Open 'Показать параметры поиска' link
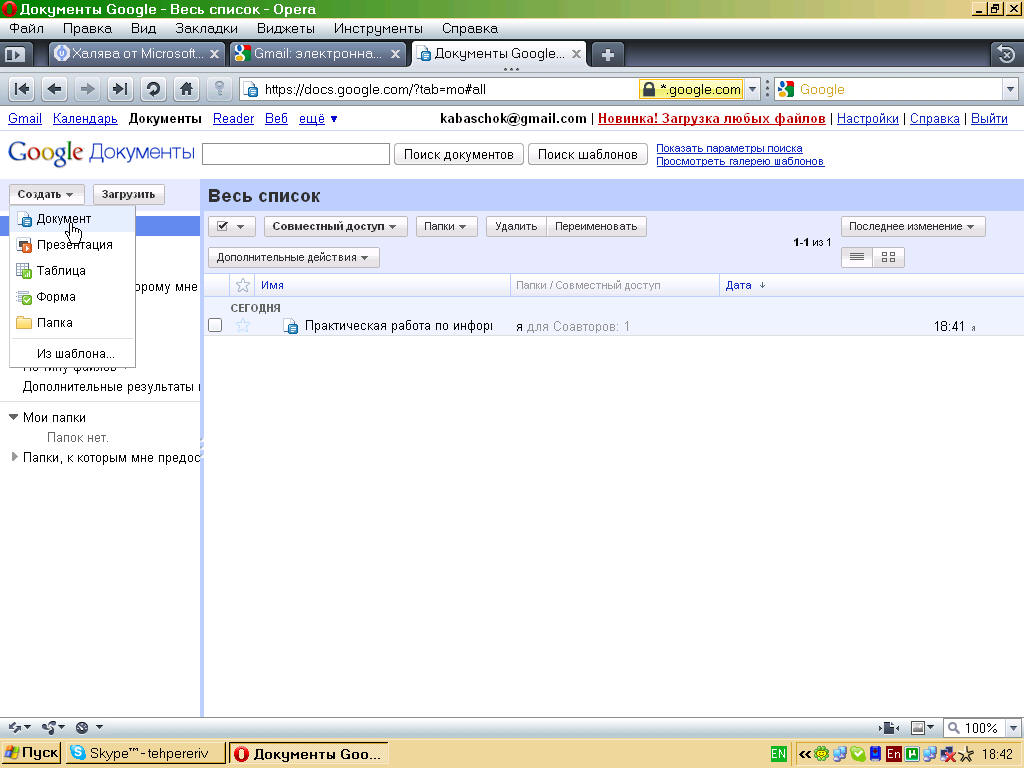The height and width of the screenshot is (768, 1024). (729, 148)
